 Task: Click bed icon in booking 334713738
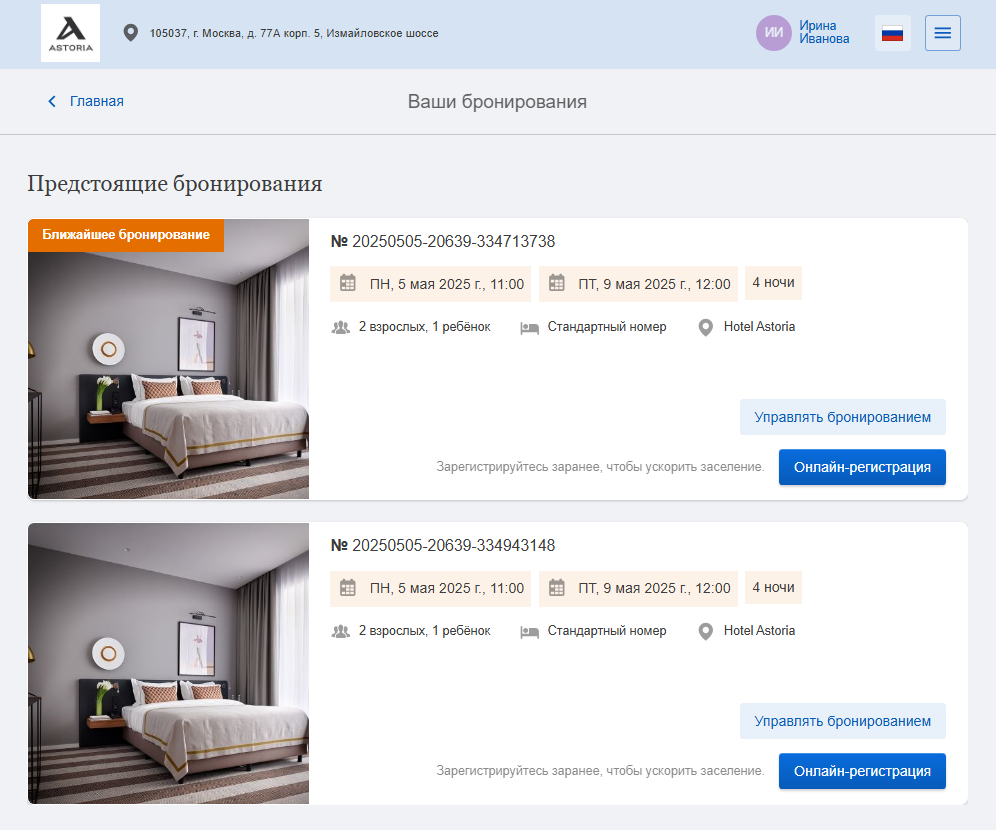(x=529, y=328)
